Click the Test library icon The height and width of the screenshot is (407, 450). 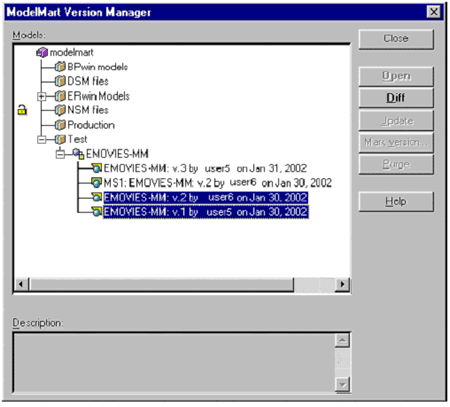point(60,139)
